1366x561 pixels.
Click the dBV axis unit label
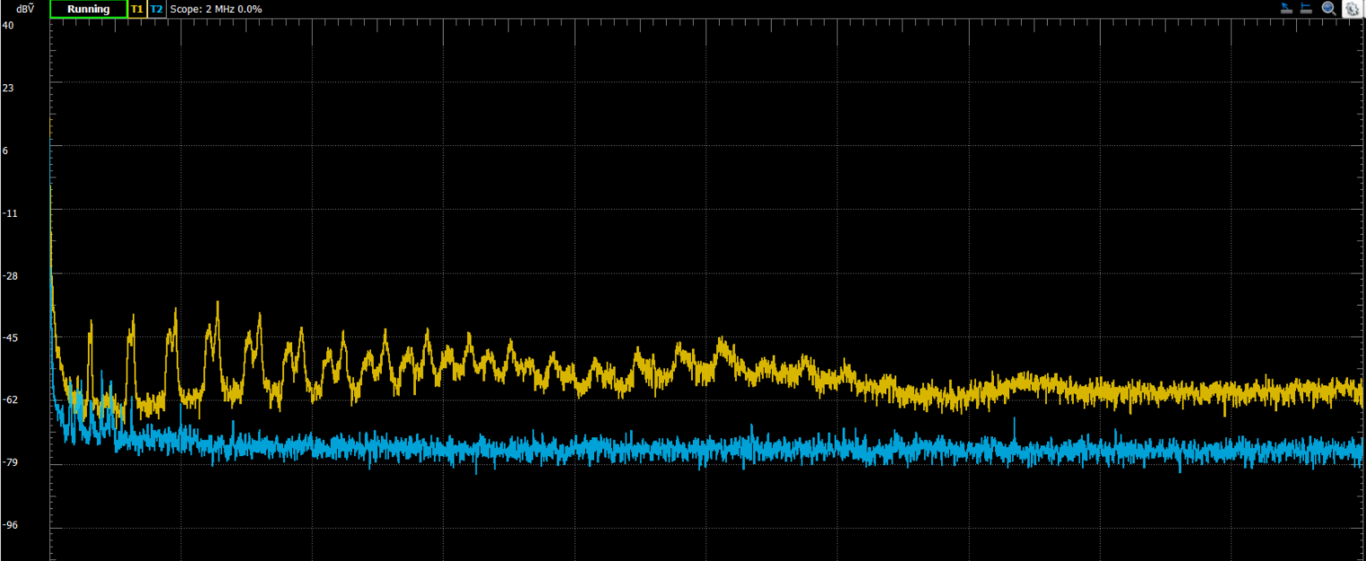coord(25,9)
